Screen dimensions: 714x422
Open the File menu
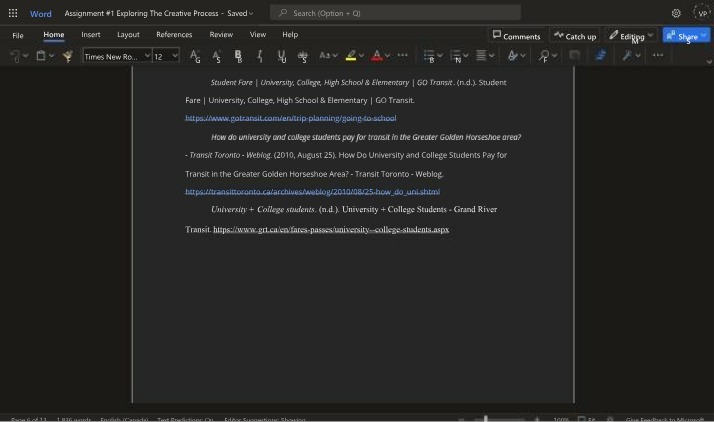coord(18,35)
